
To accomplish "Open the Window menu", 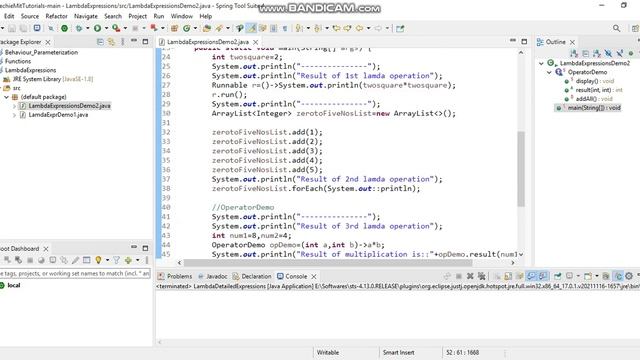I will [x=182, y=16].
